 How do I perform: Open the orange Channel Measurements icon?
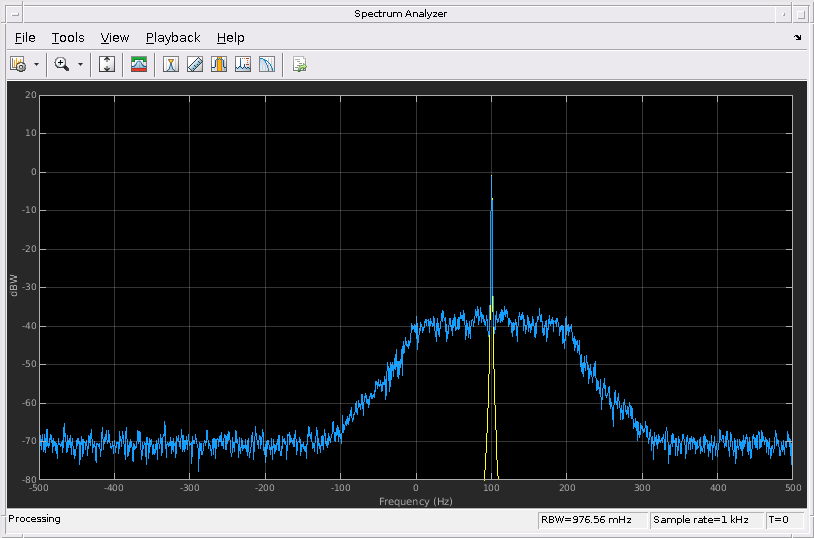pyautogui.click(x=219, y=65)
